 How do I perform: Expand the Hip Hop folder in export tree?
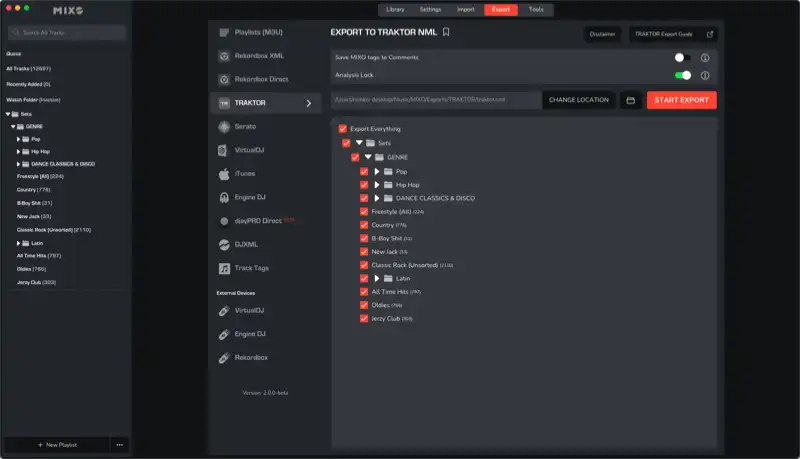pos(377,185)
